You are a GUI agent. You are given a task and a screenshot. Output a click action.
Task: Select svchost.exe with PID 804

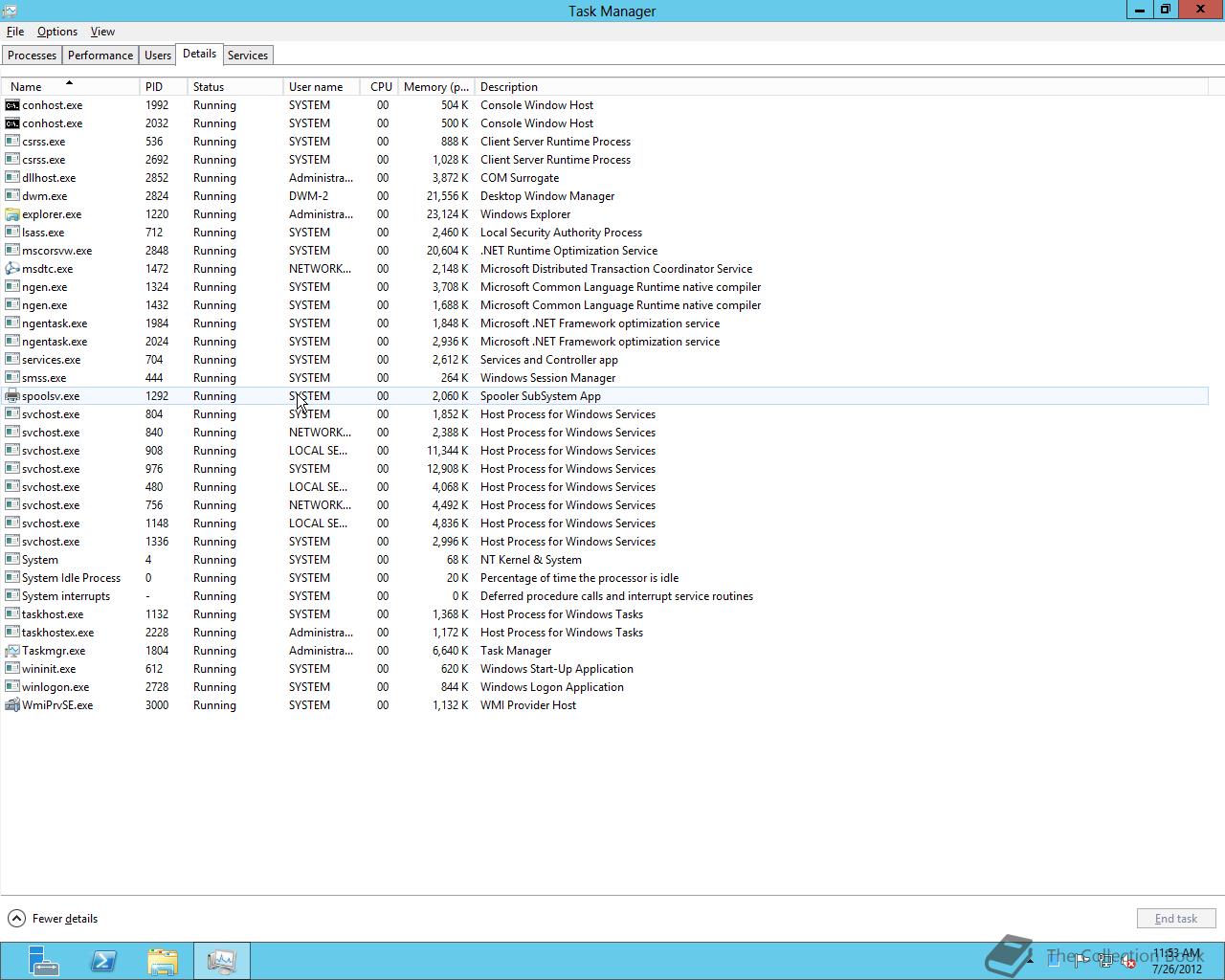[x=605, y=414]
